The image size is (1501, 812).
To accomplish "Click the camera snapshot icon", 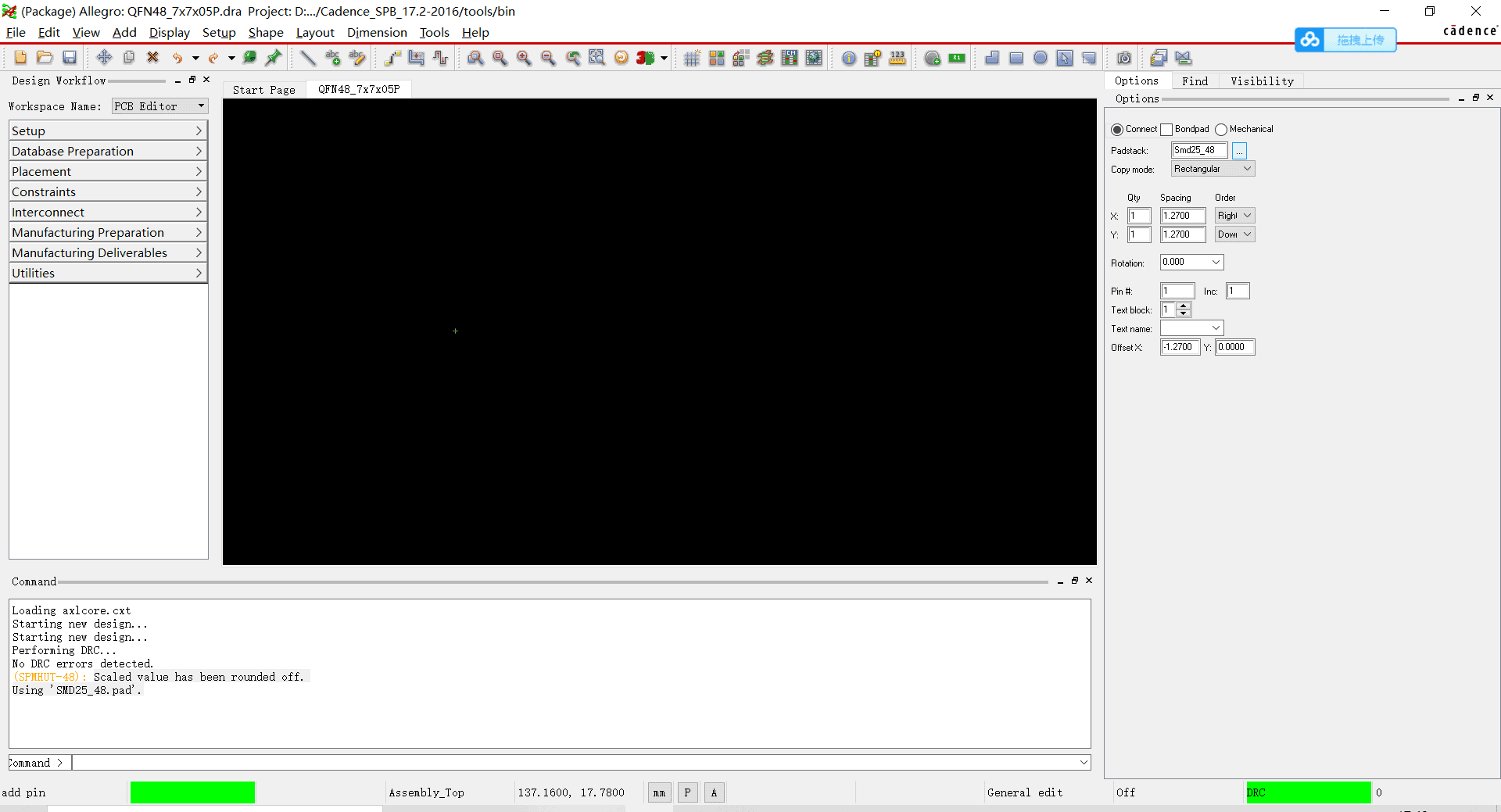I will pos(1124,58).
